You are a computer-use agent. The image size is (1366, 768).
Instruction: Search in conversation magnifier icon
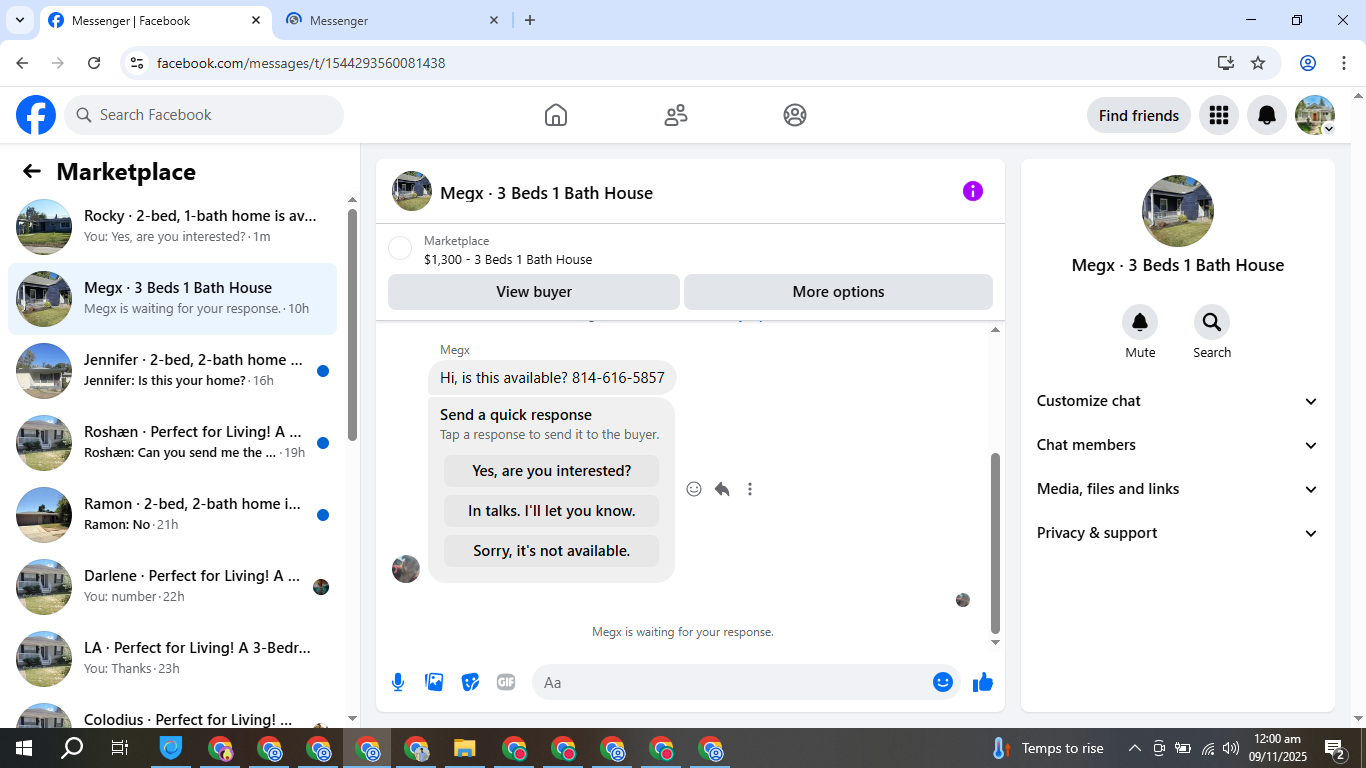pos(1212,322)
